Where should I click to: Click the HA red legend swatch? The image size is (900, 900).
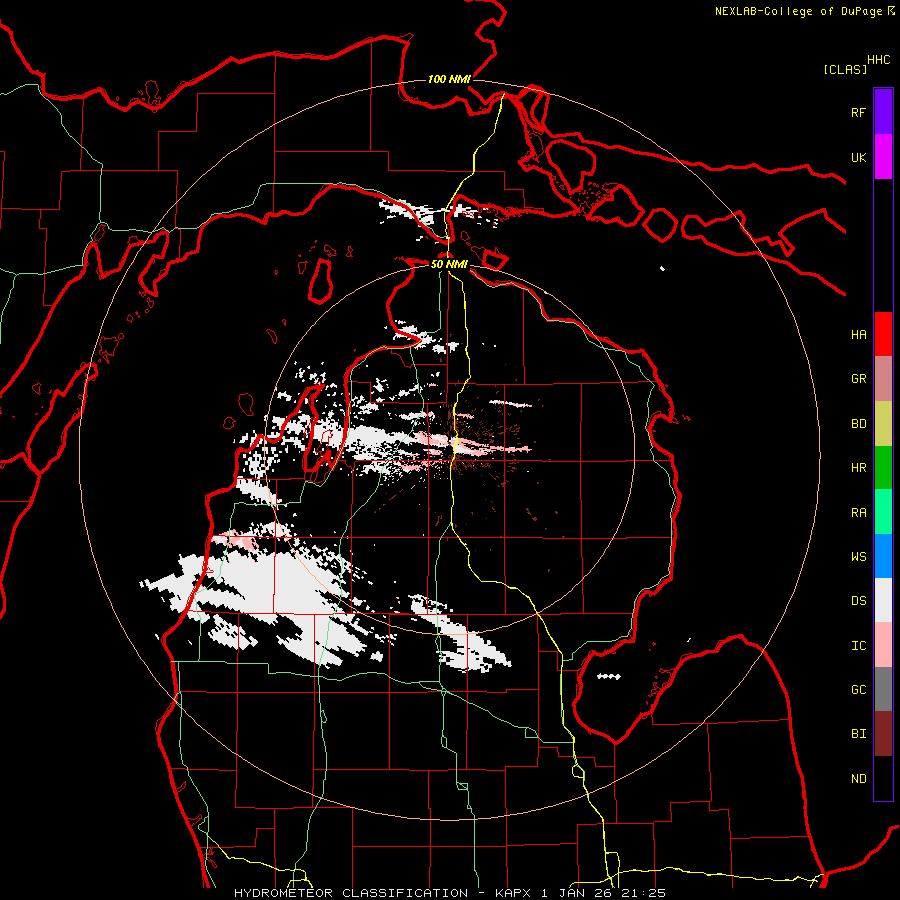883,334
